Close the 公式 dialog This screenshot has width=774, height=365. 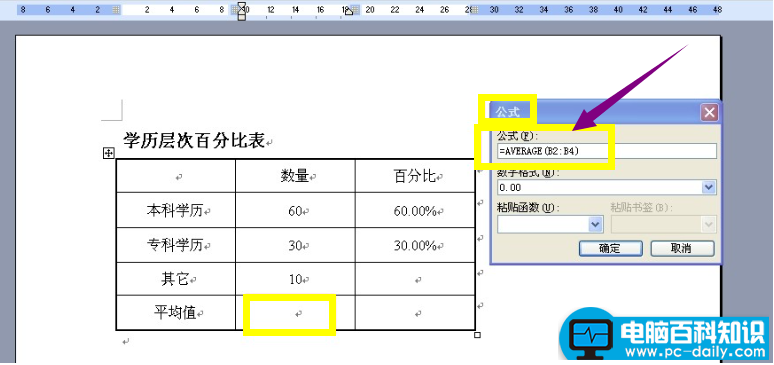click(x=709, y=113)
